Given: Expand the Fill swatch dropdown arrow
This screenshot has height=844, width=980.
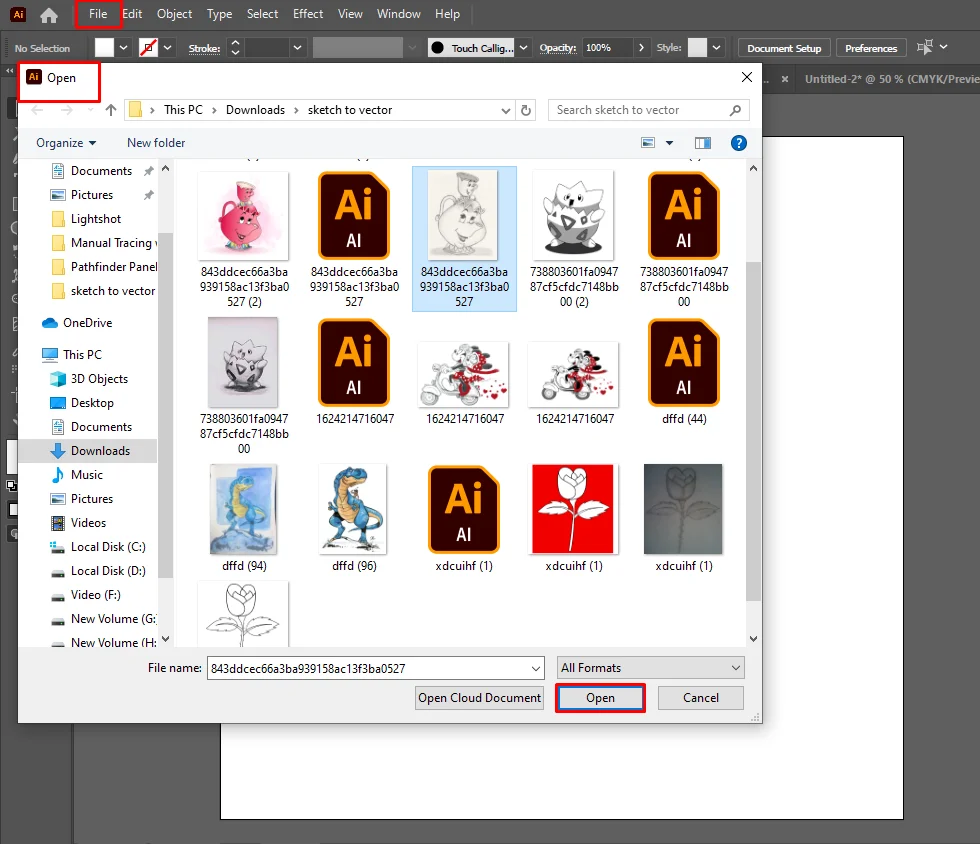Looking at the screenshot, I should 124,48.
